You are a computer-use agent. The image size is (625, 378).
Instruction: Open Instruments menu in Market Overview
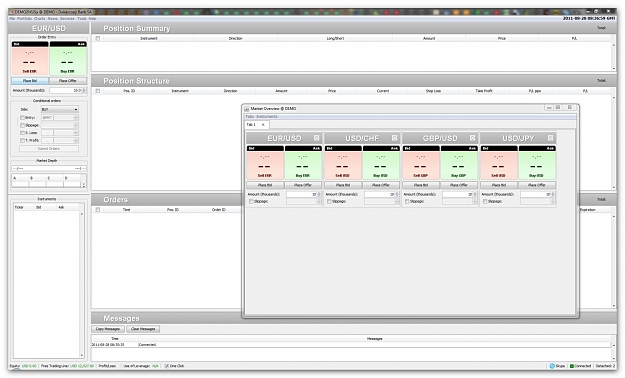267,116
